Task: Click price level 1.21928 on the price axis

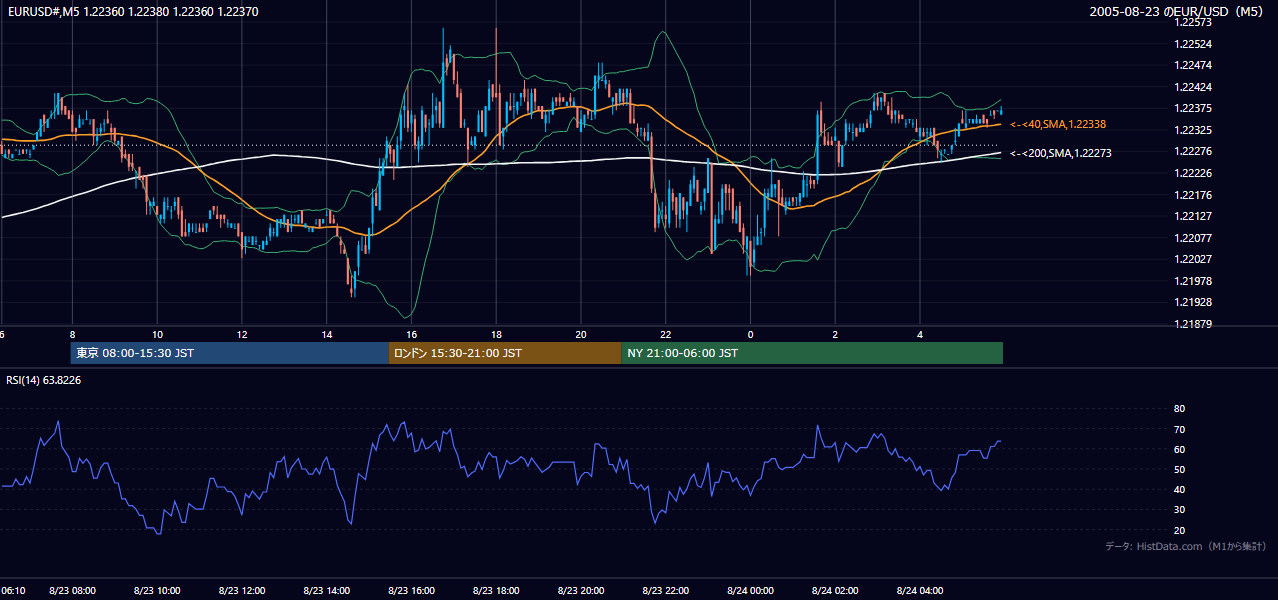Action: [x=1194, y=302]
